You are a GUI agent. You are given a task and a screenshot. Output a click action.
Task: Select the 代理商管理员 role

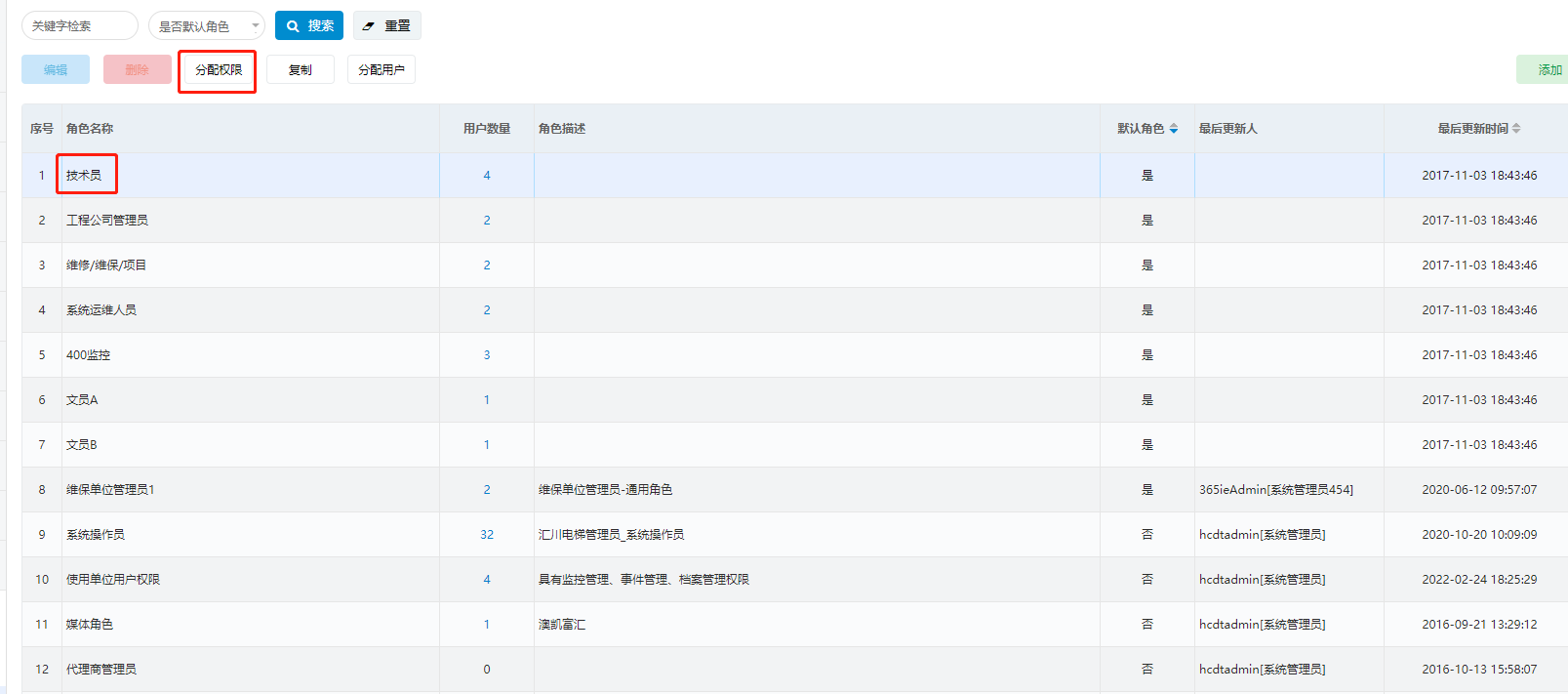101,670
